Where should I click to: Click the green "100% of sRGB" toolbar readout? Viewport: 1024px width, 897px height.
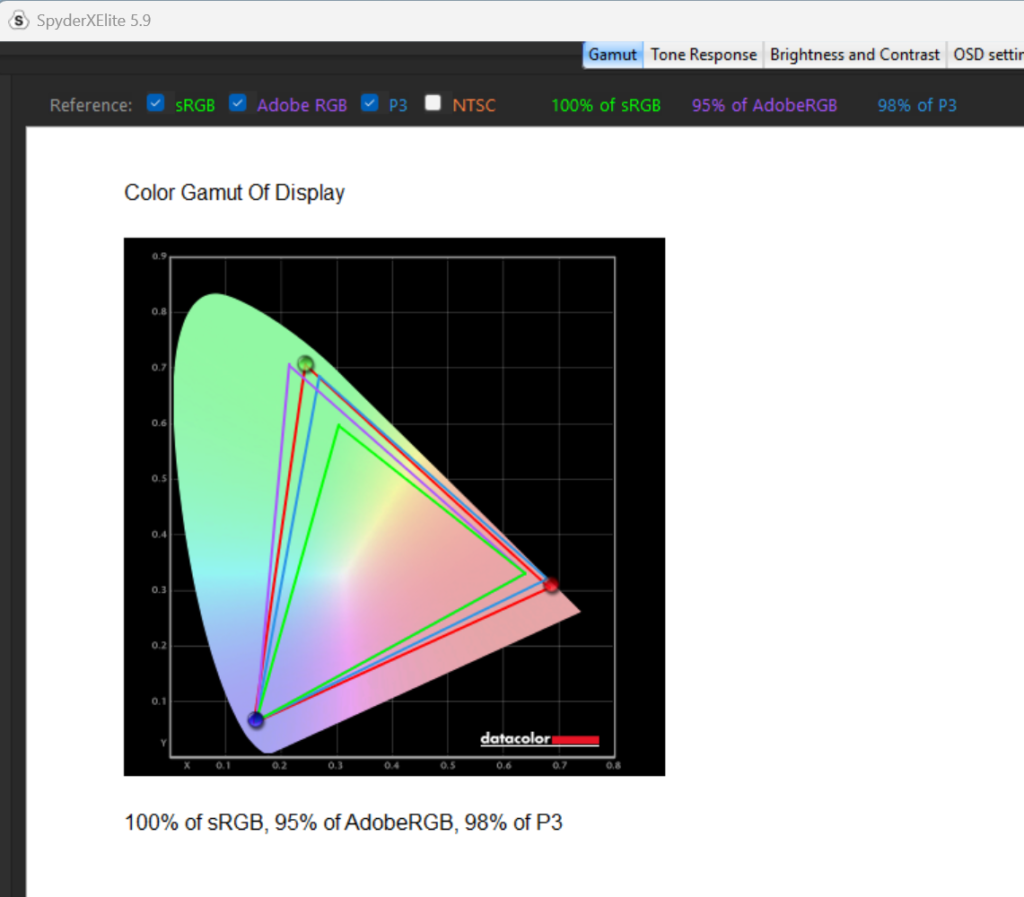coord(606,105)
